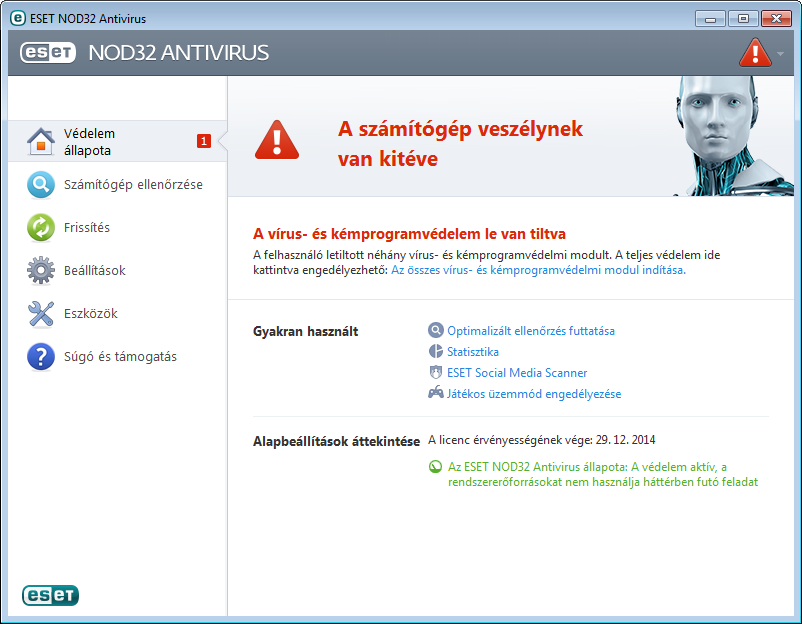Enable Játékos üzemmód engedélyezése
The image size is (802, 624).
click(x=534, y=394)
